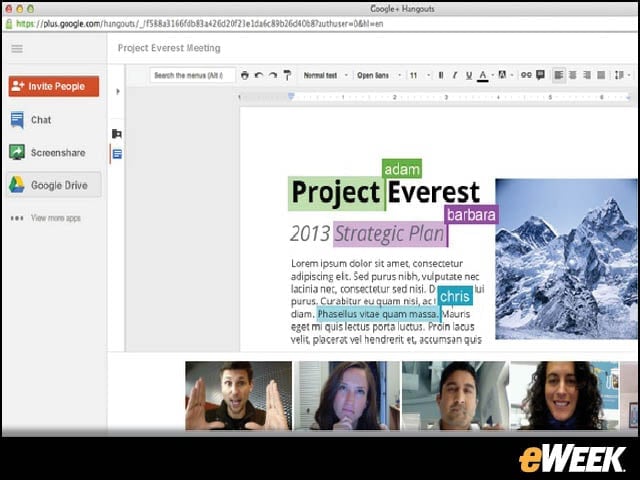640x480 pixels.
Task: Expand the collapsed side panel arrow
Action: 118,91
